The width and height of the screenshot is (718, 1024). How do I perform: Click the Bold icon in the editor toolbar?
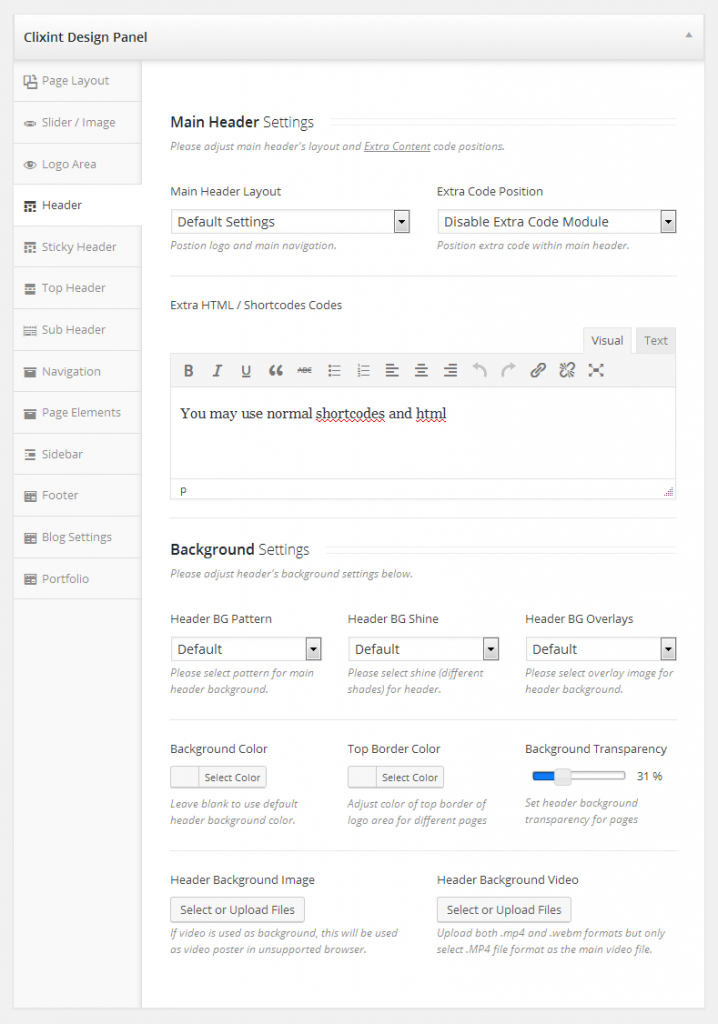coord(188,371)
